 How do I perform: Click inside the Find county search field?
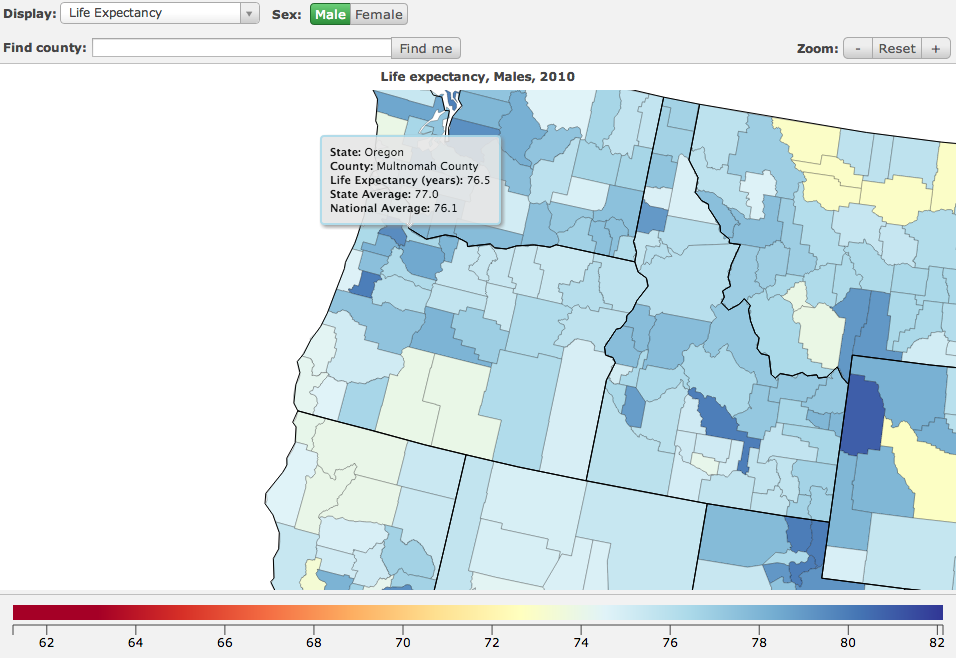pyautogui.click(x=240, y=47)
